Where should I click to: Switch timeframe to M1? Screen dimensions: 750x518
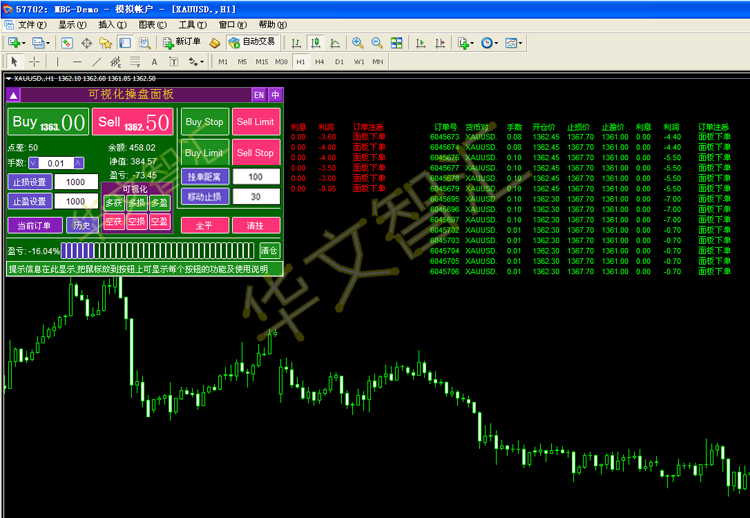click(x=223, y=61)
